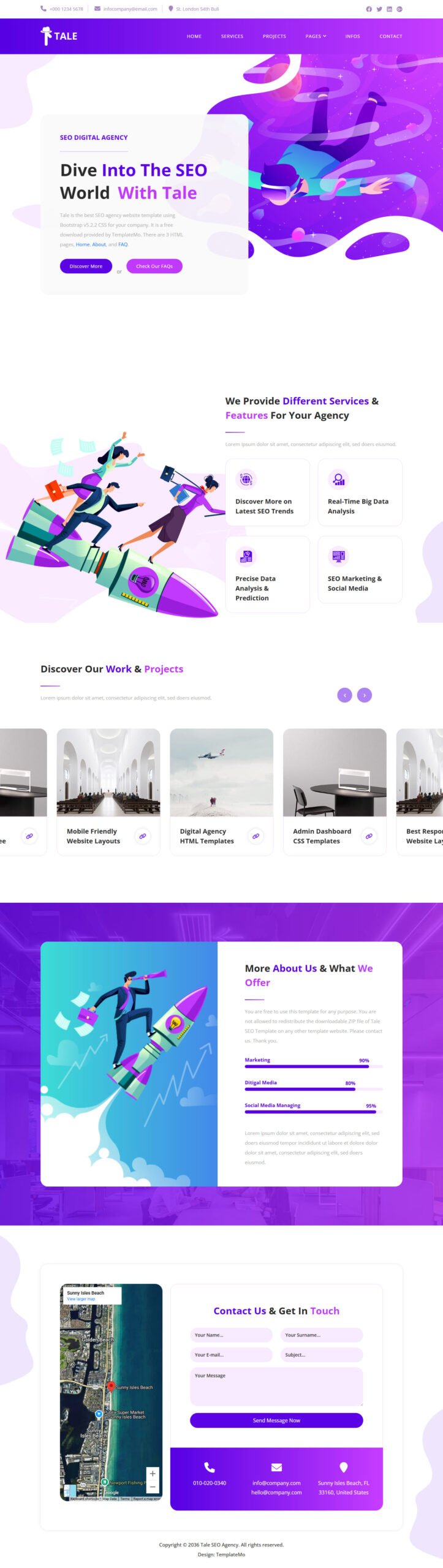The height and width of the screenshot is (1568, 443).
Task: Click the Marketing 90% progress bar
Action: click(x=314, y=1066)
